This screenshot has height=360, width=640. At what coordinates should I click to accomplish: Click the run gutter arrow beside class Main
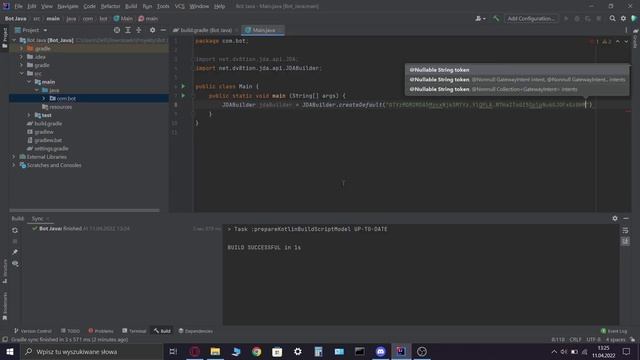tap(183, 87)
